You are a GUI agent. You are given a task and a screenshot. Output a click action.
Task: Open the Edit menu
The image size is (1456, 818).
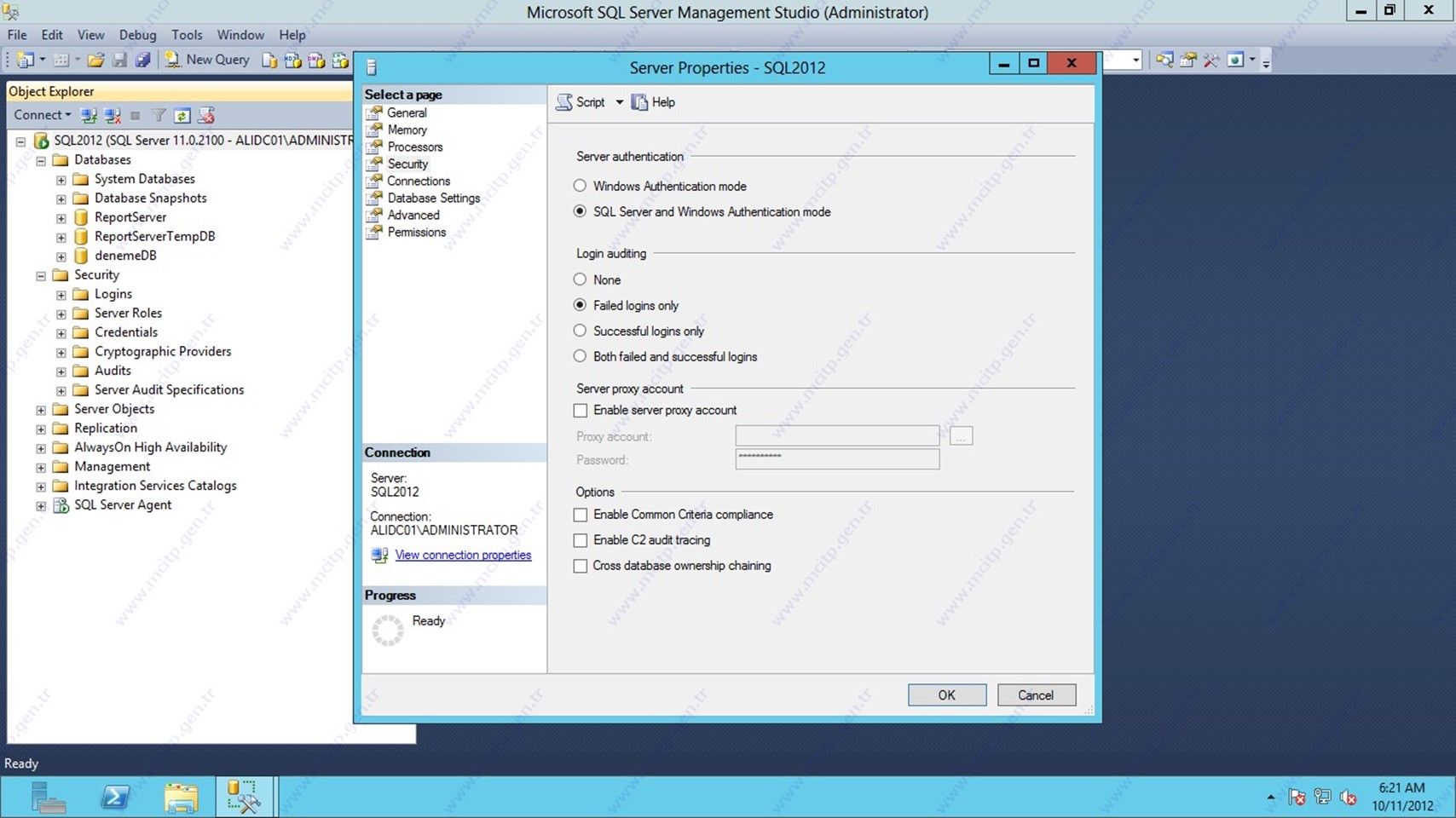[52, 35]
